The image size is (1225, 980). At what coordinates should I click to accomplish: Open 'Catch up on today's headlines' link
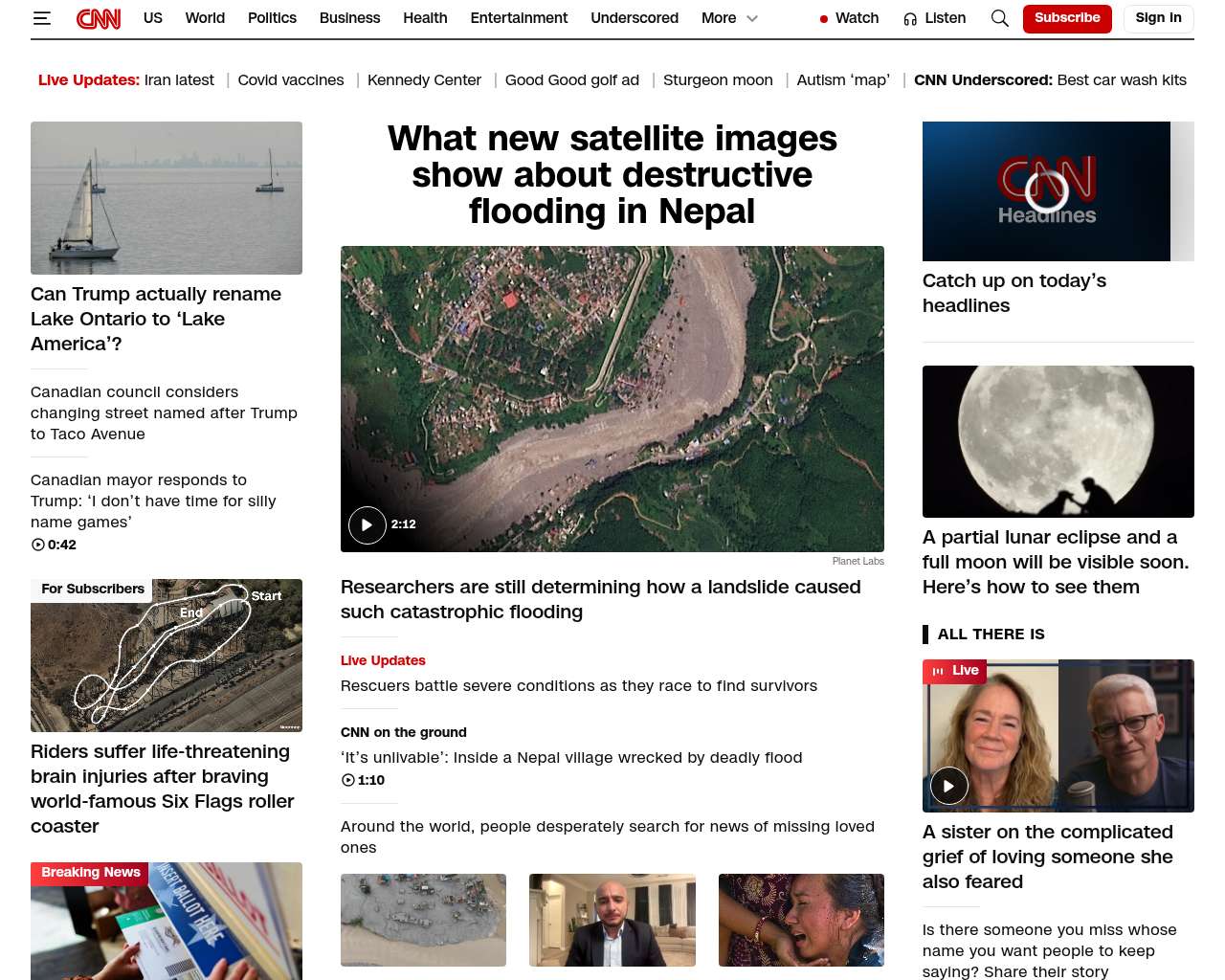click(1014, 294)
